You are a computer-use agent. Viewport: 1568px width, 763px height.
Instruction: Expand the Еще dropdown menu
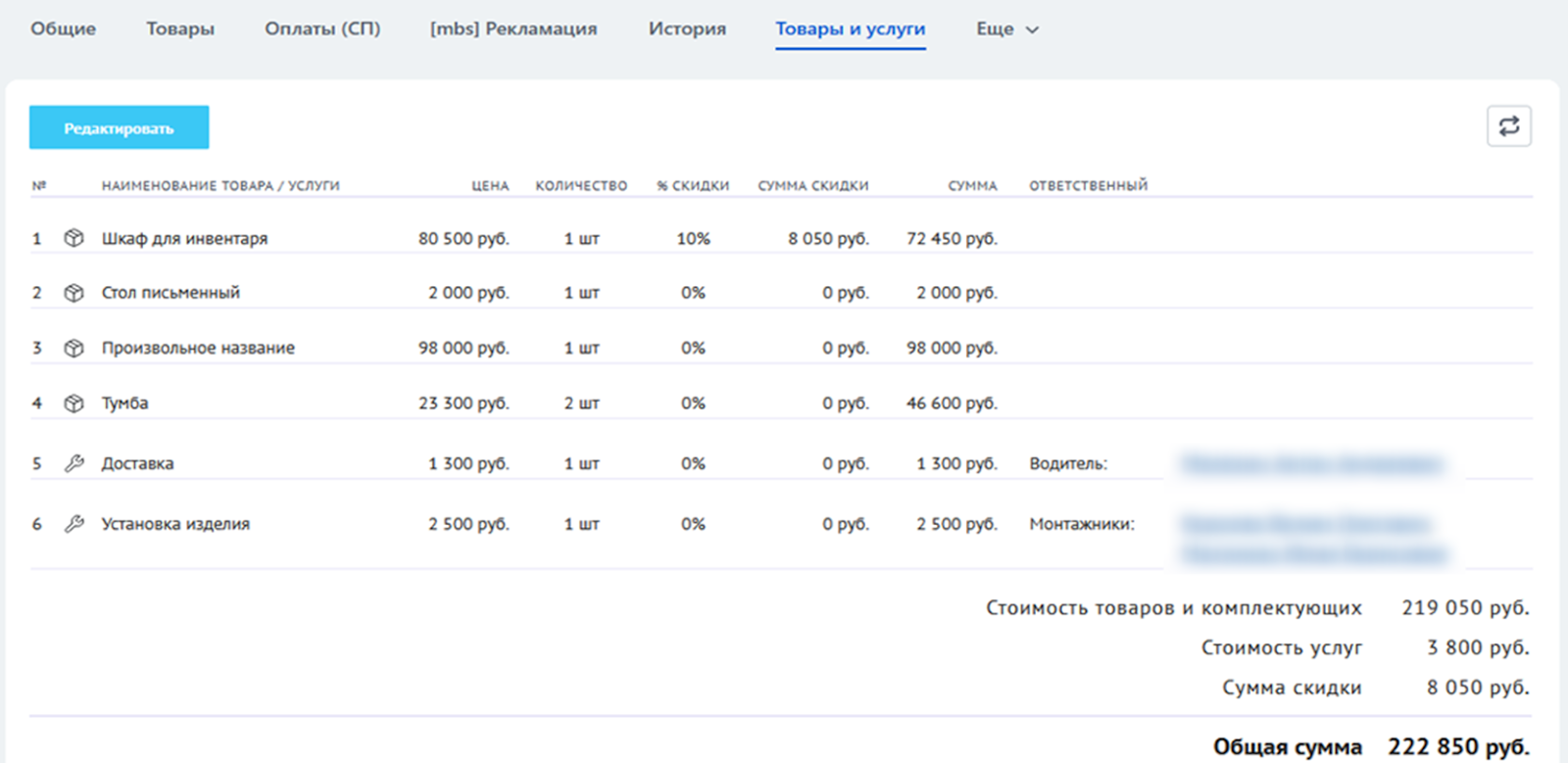1006,29
